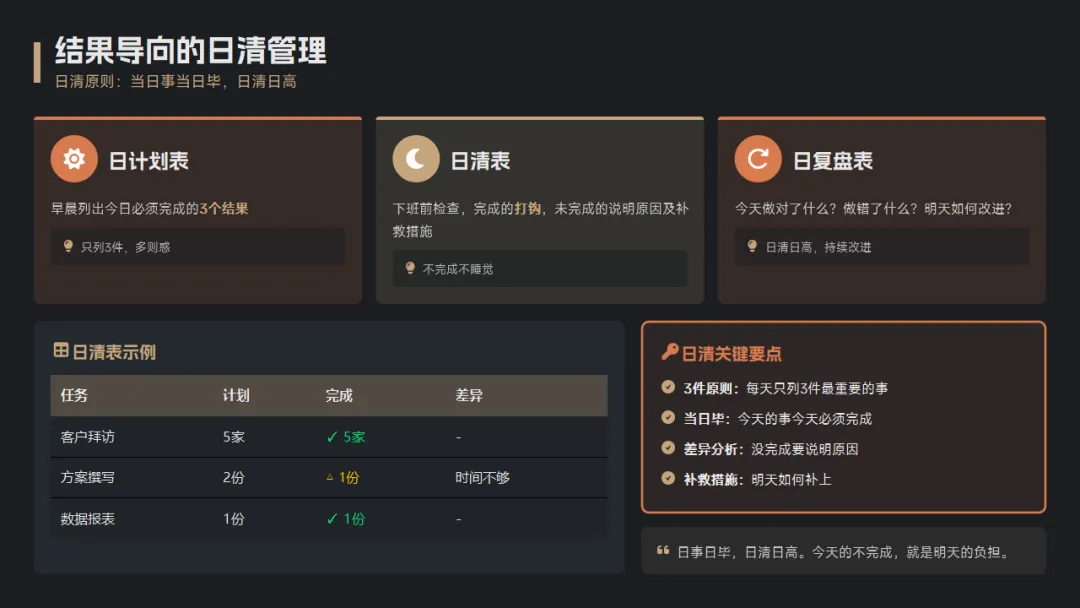
Task: Click the check circle next to 差异分析
Action: click(x=668, y=448)
